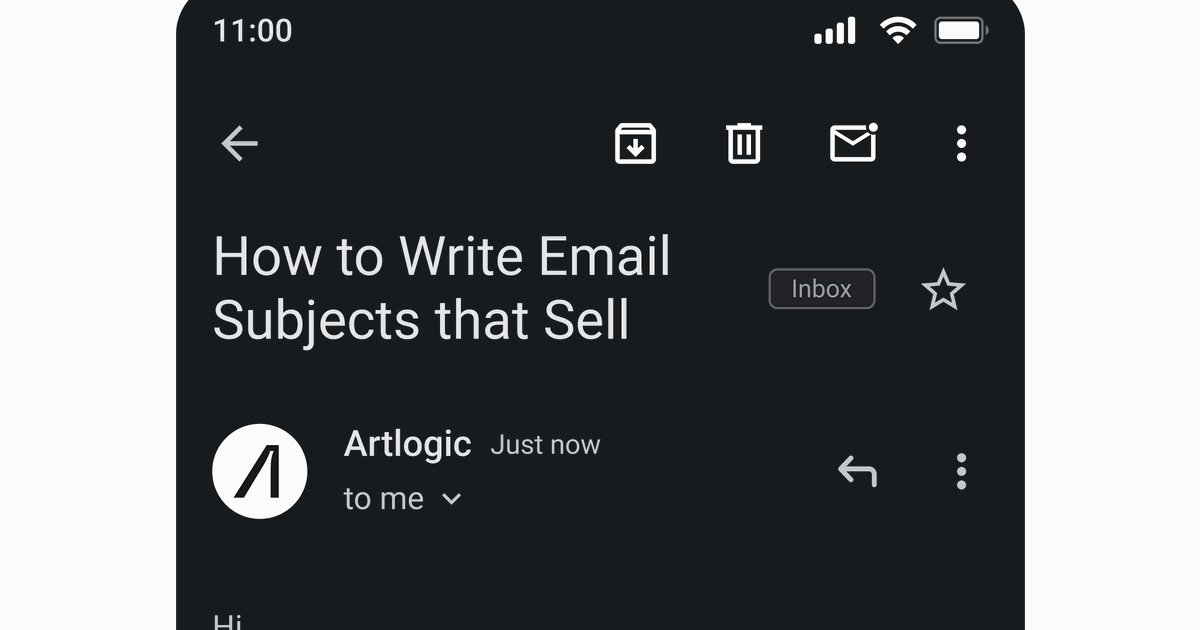Tap the email subject line text
The width and height of the screenshot is (1200, 630).
pyautogui.click(x=442, y=288)
